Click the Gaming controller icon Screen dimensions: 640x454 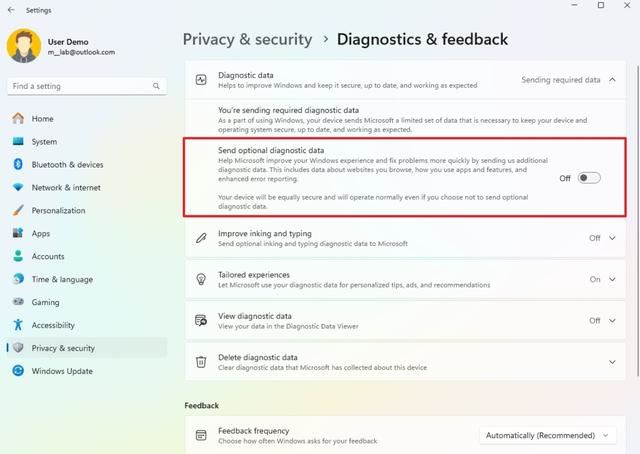coord(18,302)
